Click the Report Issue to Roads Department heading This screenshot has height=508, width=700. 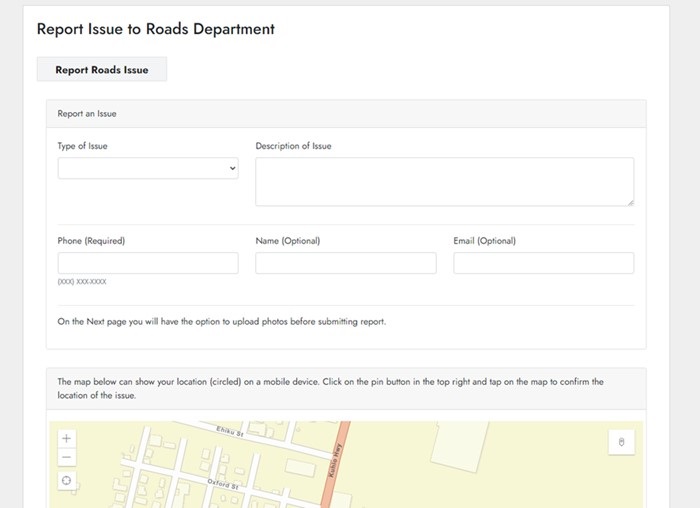click(x=155, y=29)
